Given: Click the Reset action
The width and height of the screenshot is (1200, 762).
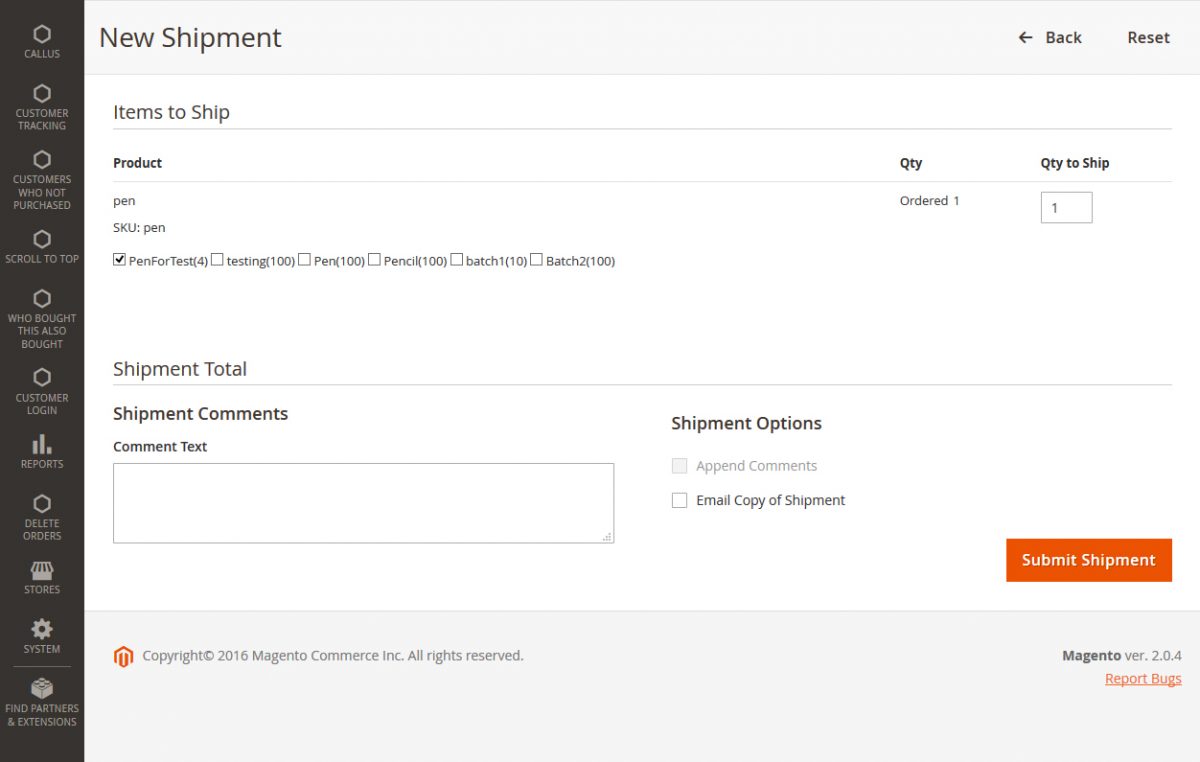Looking at the screenshot, I should click(x=1147, y=37).
